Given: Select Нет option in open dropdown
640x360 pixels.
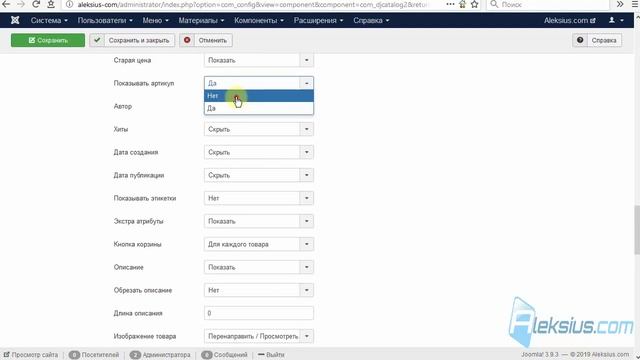Looking at the screenshot, I should tap(259, 96).
